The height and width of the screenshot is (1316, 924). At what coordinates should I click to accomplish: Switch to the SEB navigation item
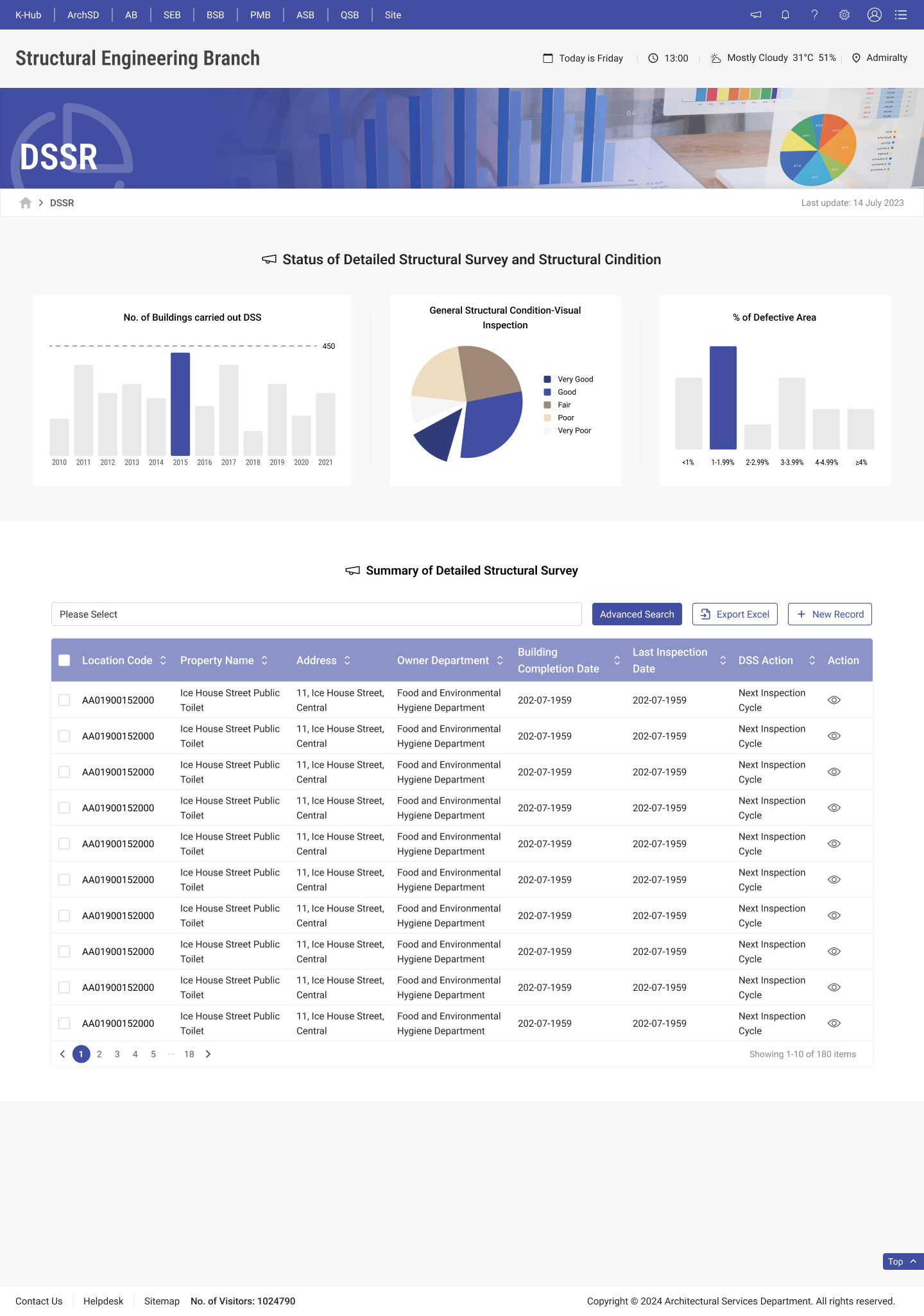tap(172, 15)
